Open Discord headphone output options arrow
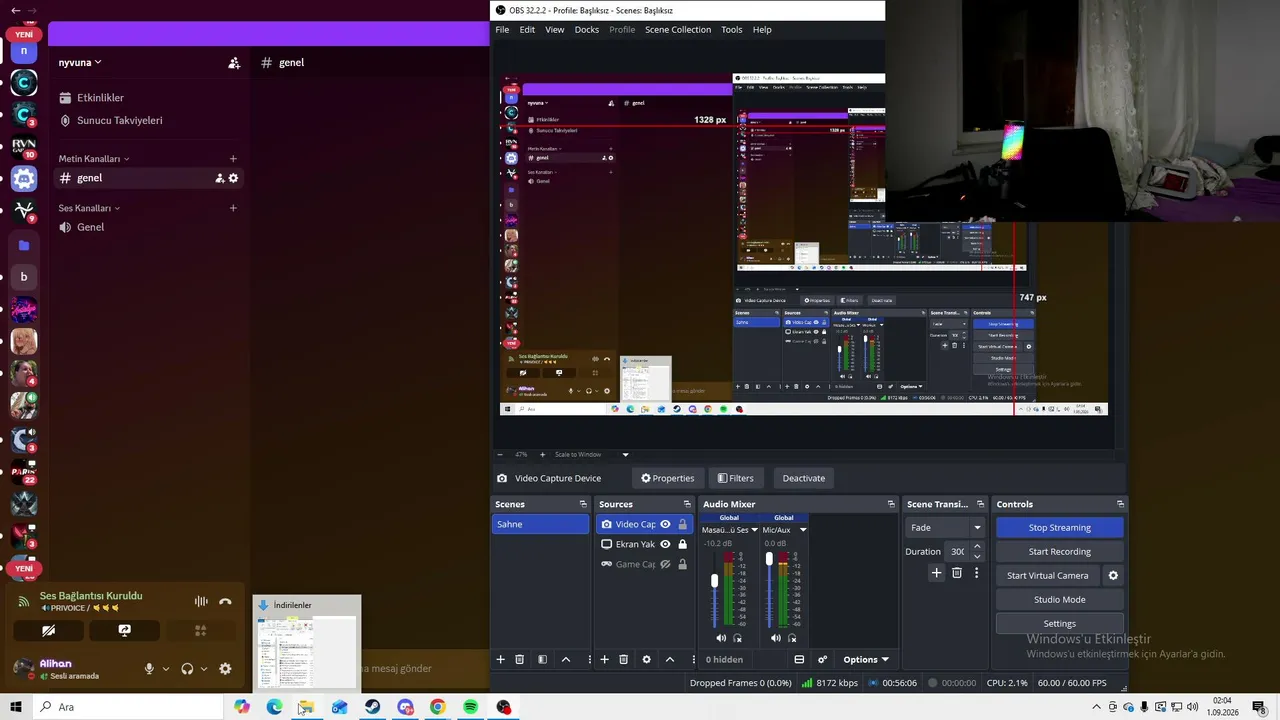The width and height of the screenshot is (1280, 720). point(204,669)
